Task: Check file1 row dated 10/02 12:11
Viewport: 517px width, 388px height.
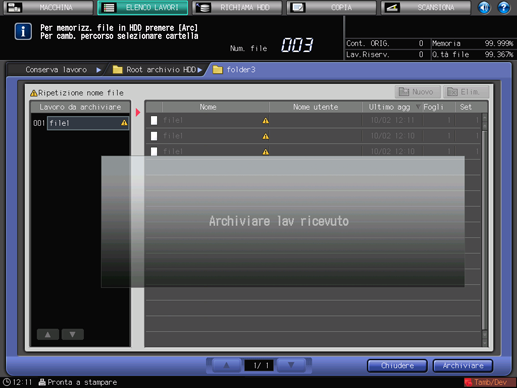Action: tap(313, 120)
